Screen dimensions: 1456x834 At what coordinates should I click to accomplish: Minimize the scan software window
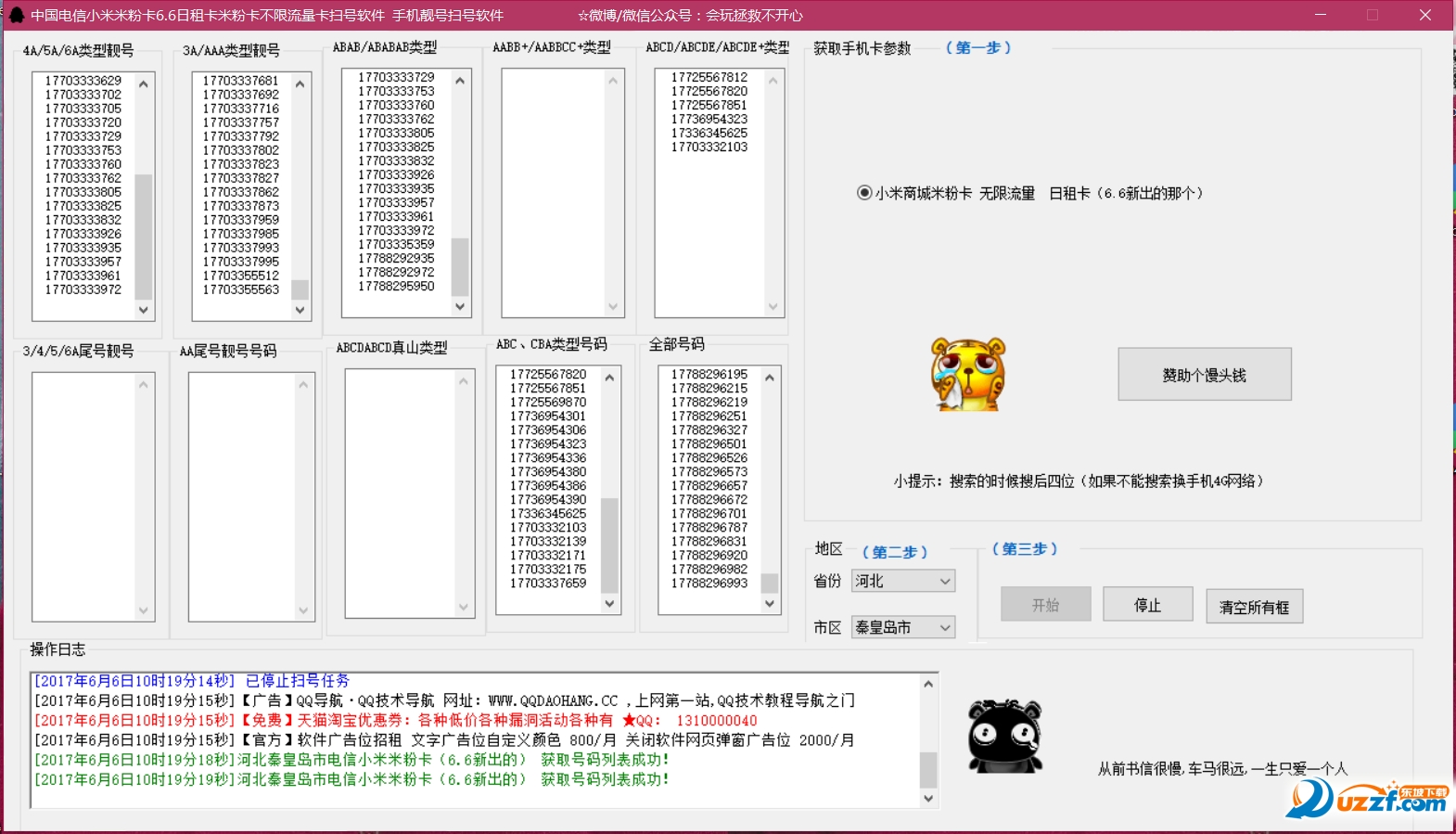1320,15
